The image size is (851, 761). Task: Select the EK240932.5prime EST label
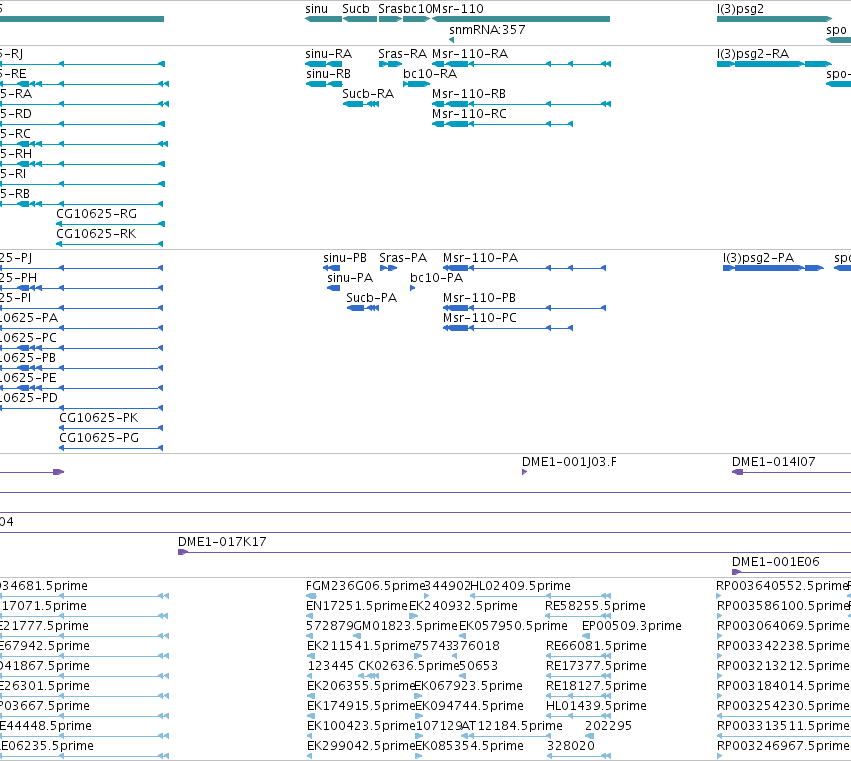pyautogui.click(x=463, y=606)
